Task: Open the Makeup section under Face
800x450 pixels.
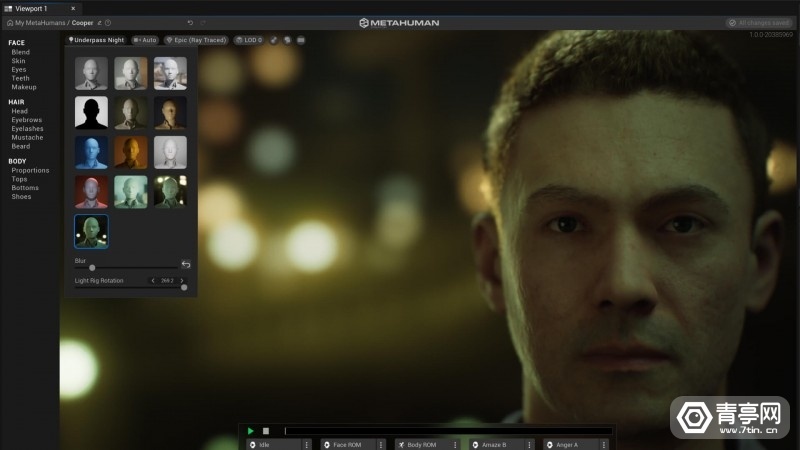Action: (x=24, y=87)
